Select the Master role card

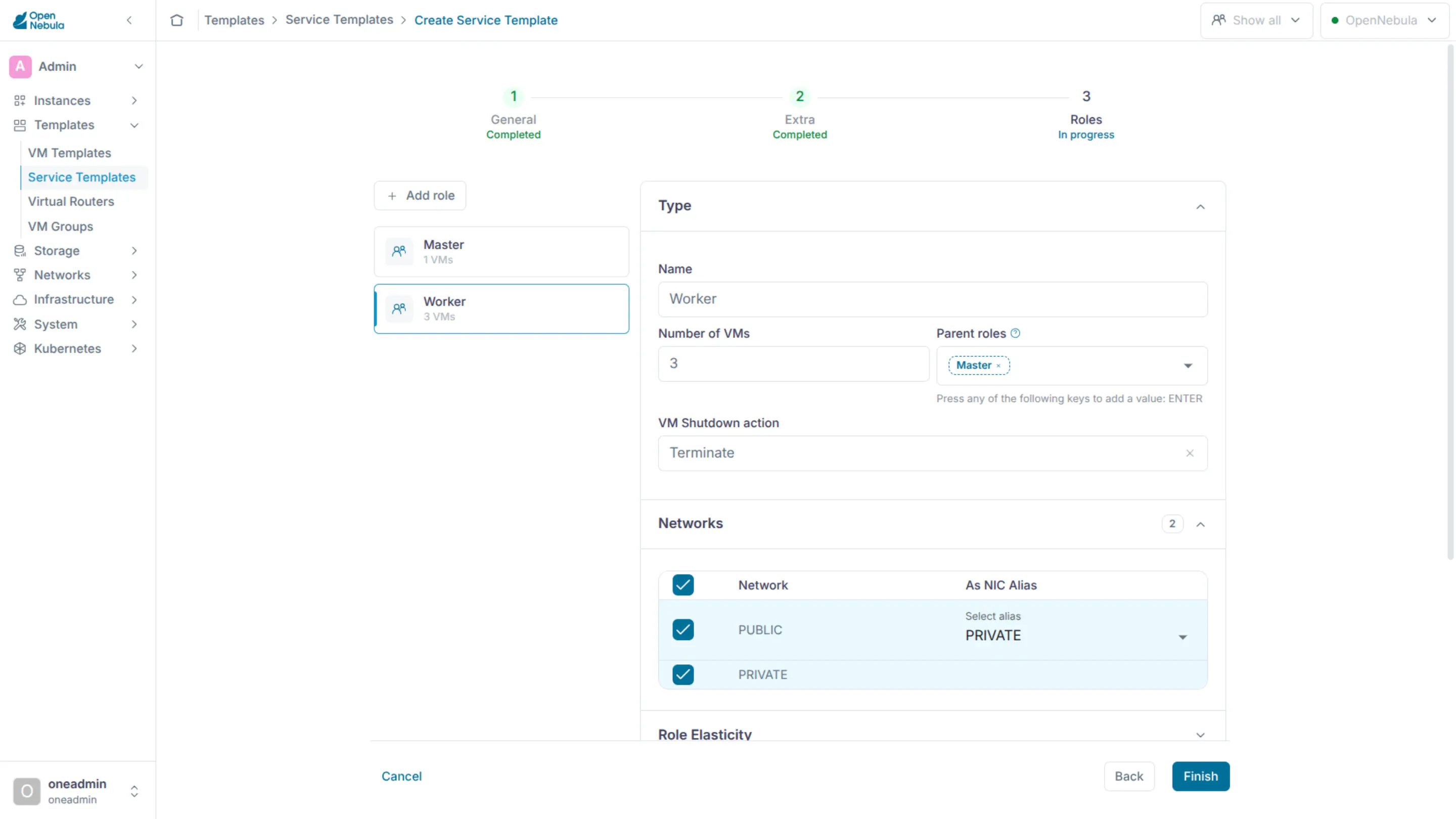click(502, 252)
